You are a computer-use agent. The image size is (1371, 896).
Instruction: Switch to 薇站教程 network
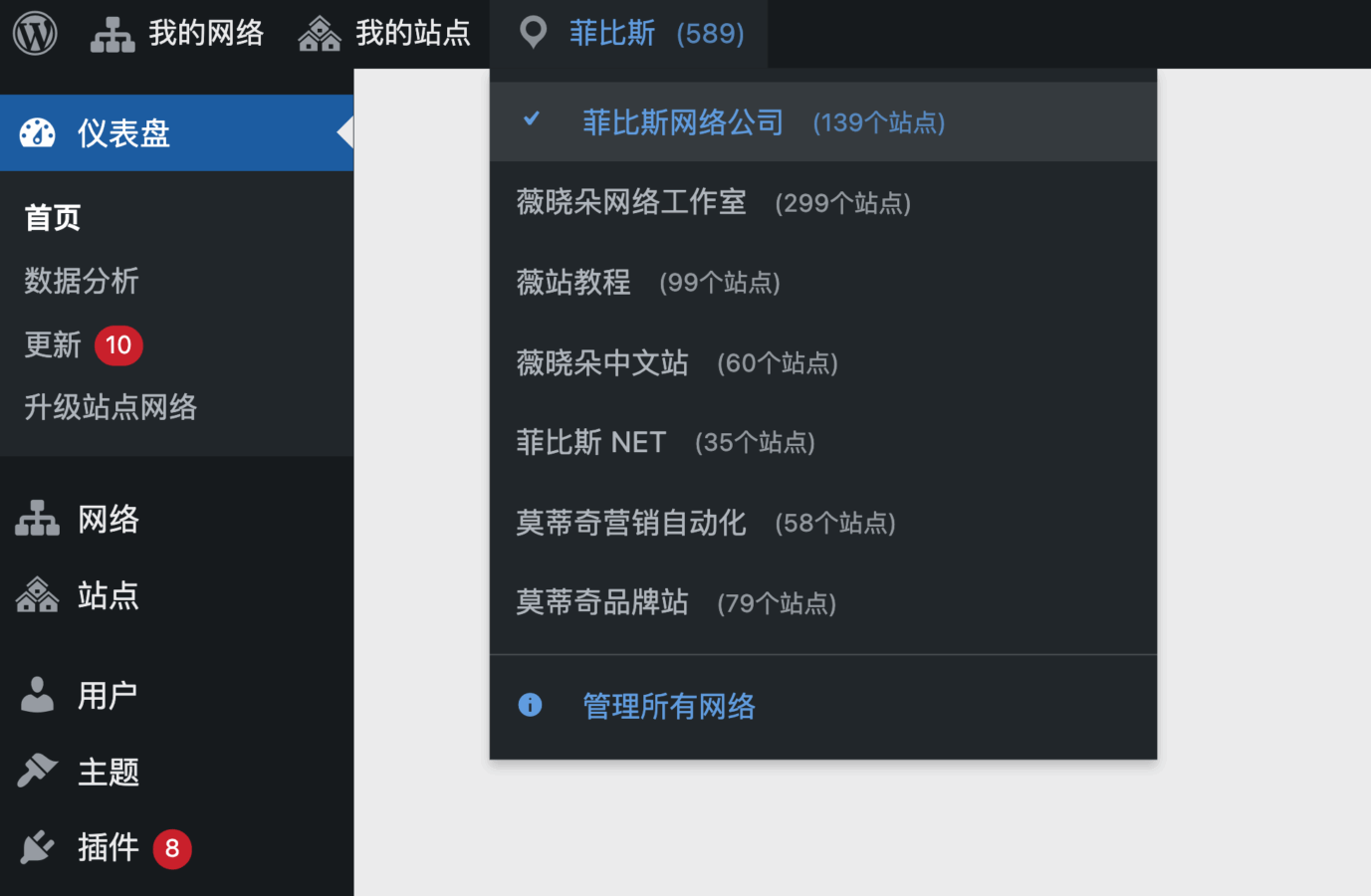(573, 283)
